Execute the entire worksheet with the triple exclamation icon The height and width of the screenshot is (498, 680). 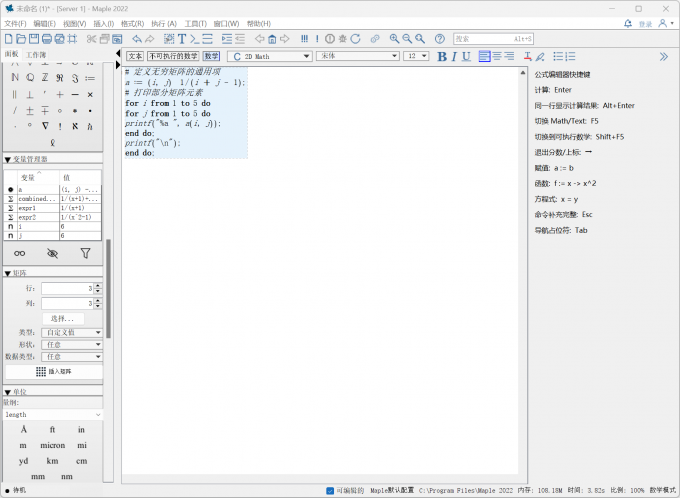[x=304, y=39]
